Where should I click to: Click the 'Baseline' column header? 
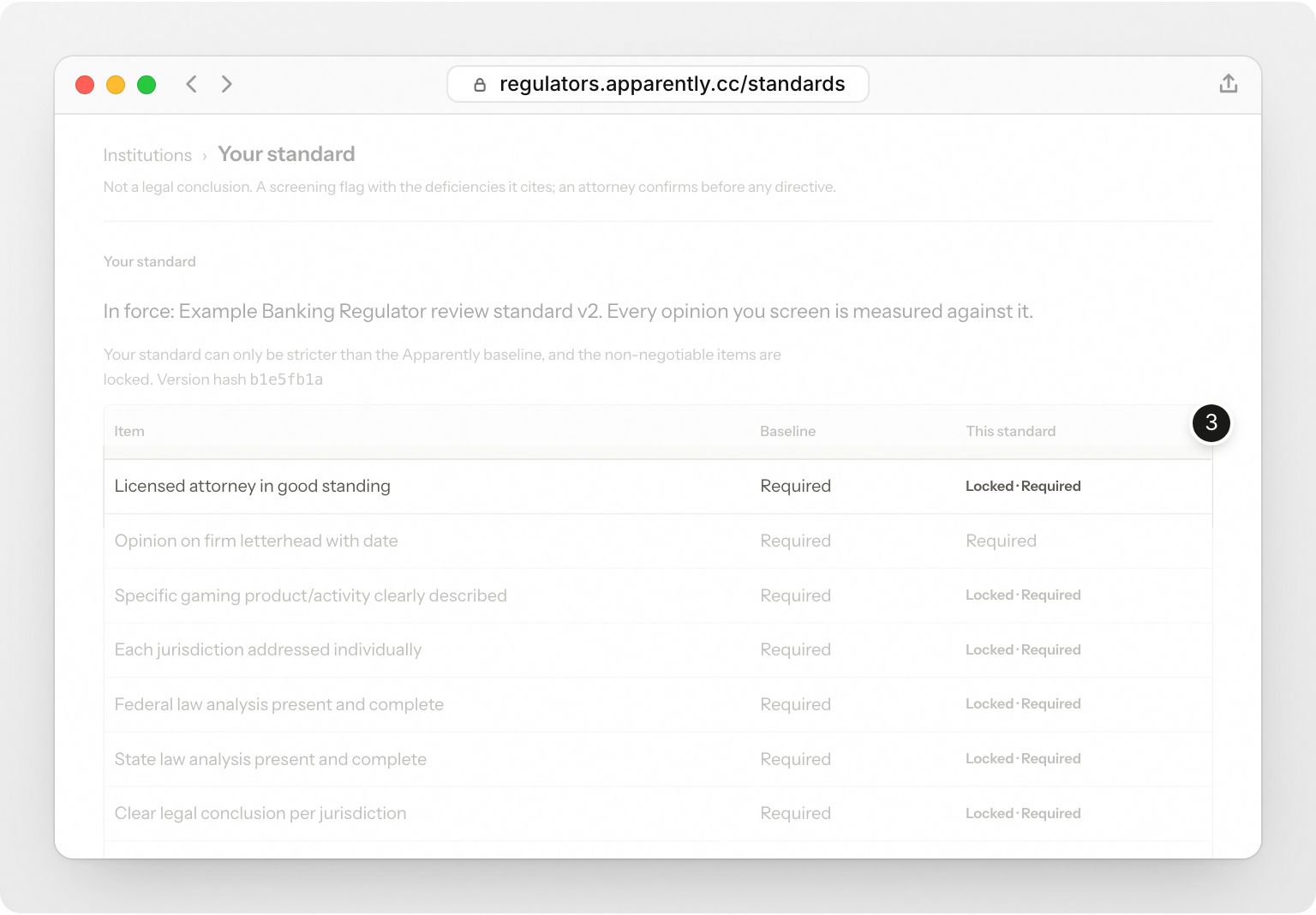click(787, 431)
